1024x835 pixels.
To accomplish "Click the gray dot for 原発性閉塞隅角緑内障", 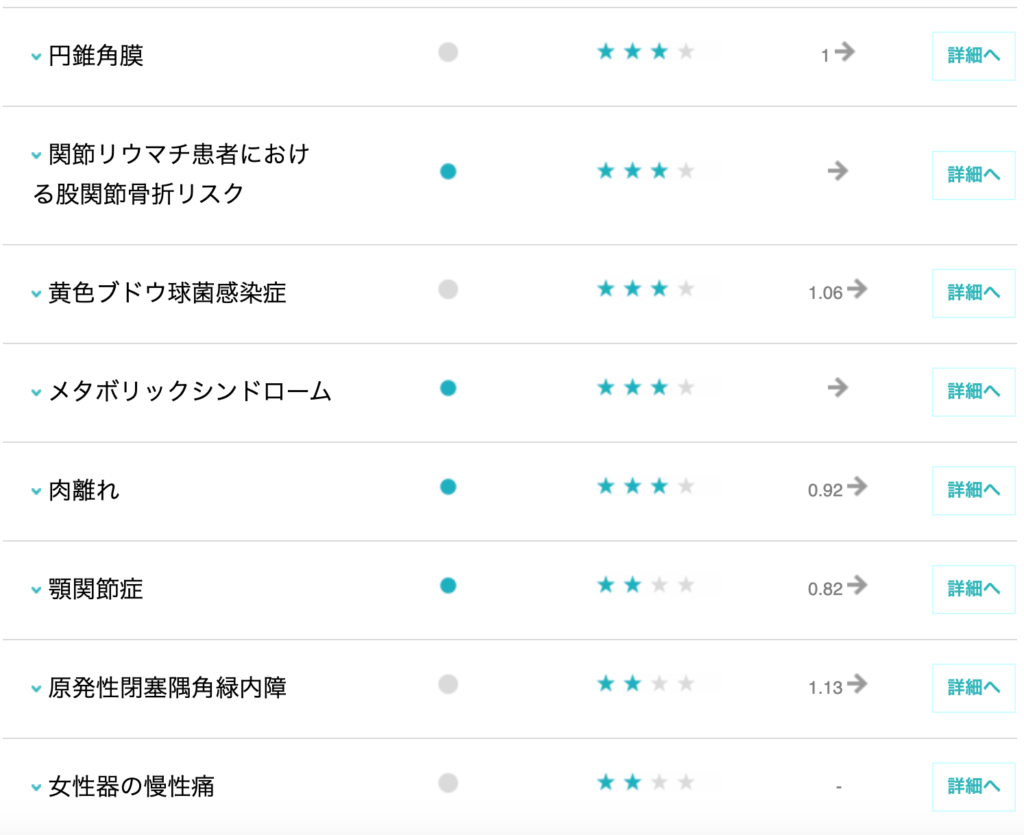I will 448,684.
